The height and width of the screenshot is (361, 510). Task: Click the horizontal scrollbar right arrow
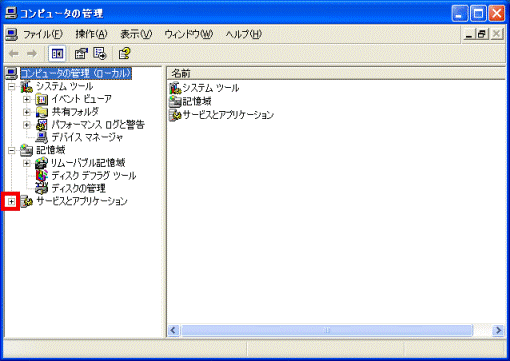pos(498,330)
